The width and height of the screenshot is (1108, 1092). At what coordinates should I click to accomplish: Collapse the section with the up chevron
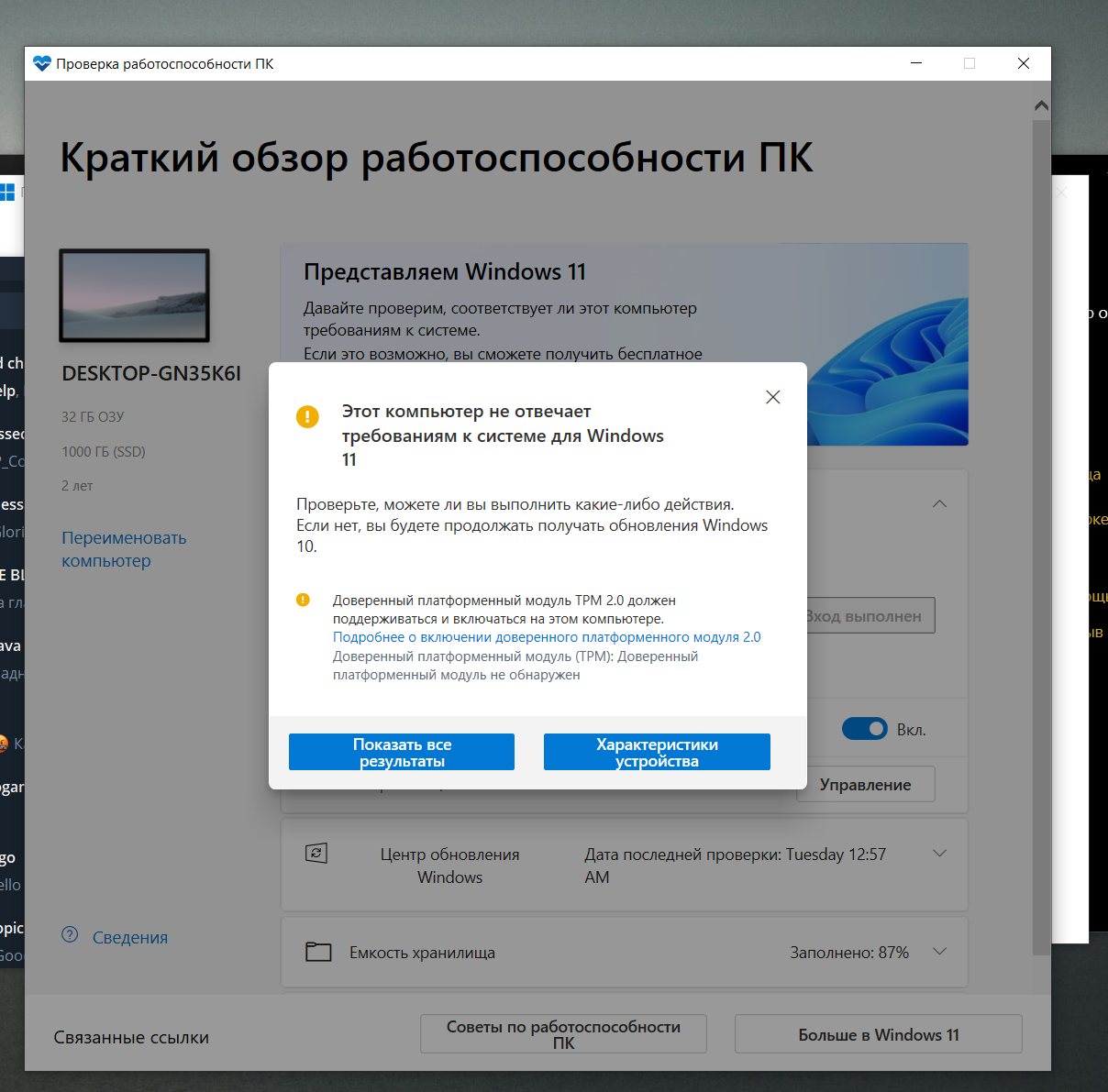939,504
